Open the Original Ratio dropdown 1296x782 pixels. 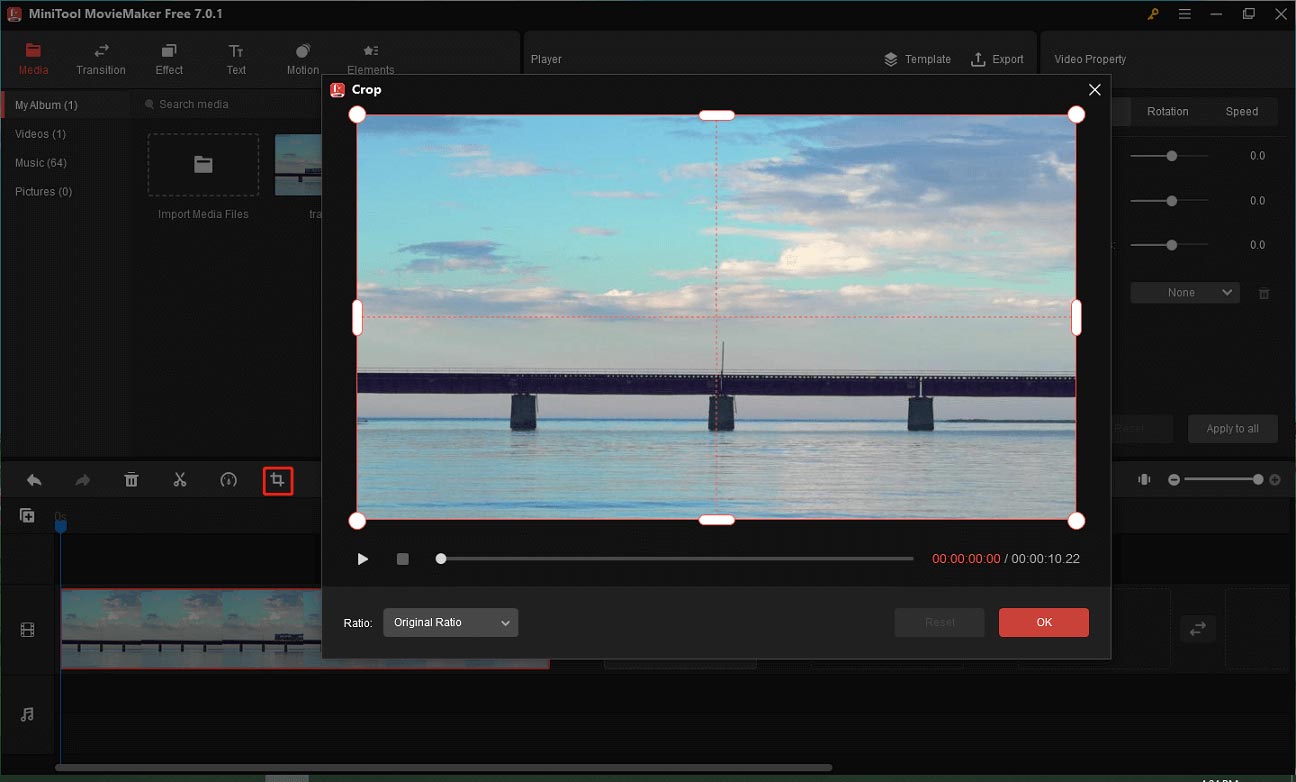click(450, 622)
